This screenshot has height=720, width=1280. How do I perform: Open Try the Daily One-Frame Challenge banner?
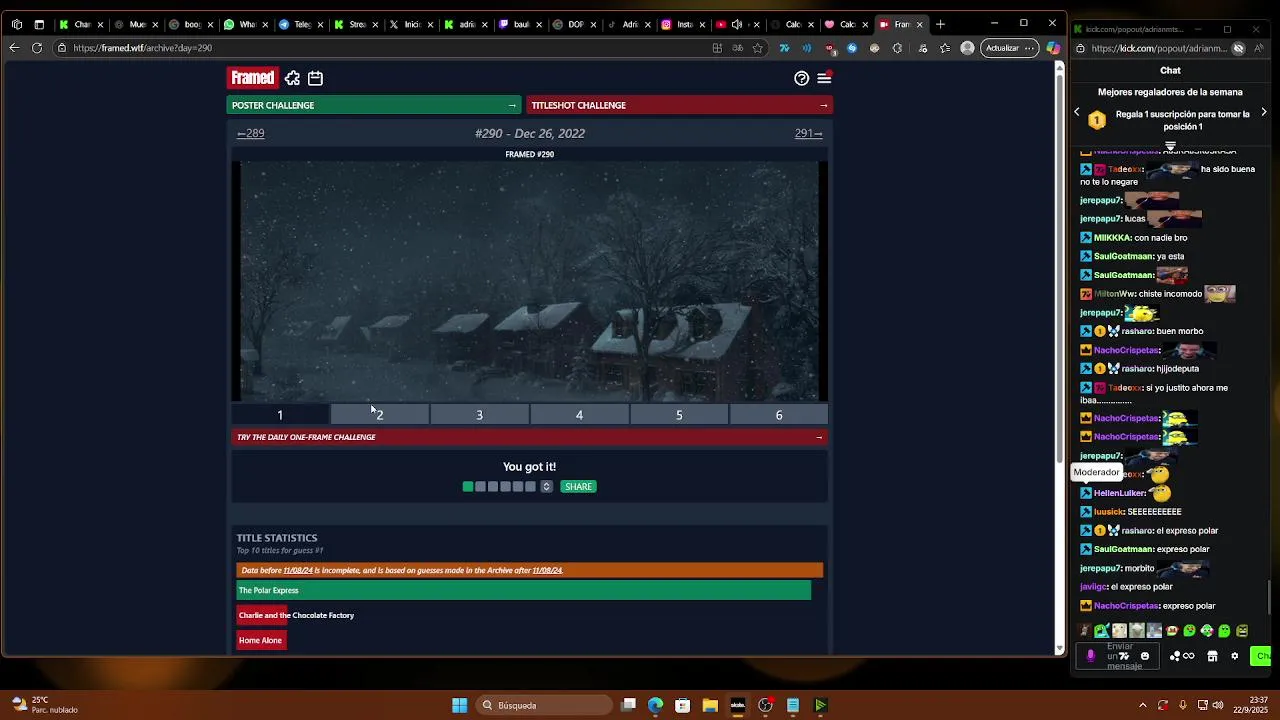(530, 437)
